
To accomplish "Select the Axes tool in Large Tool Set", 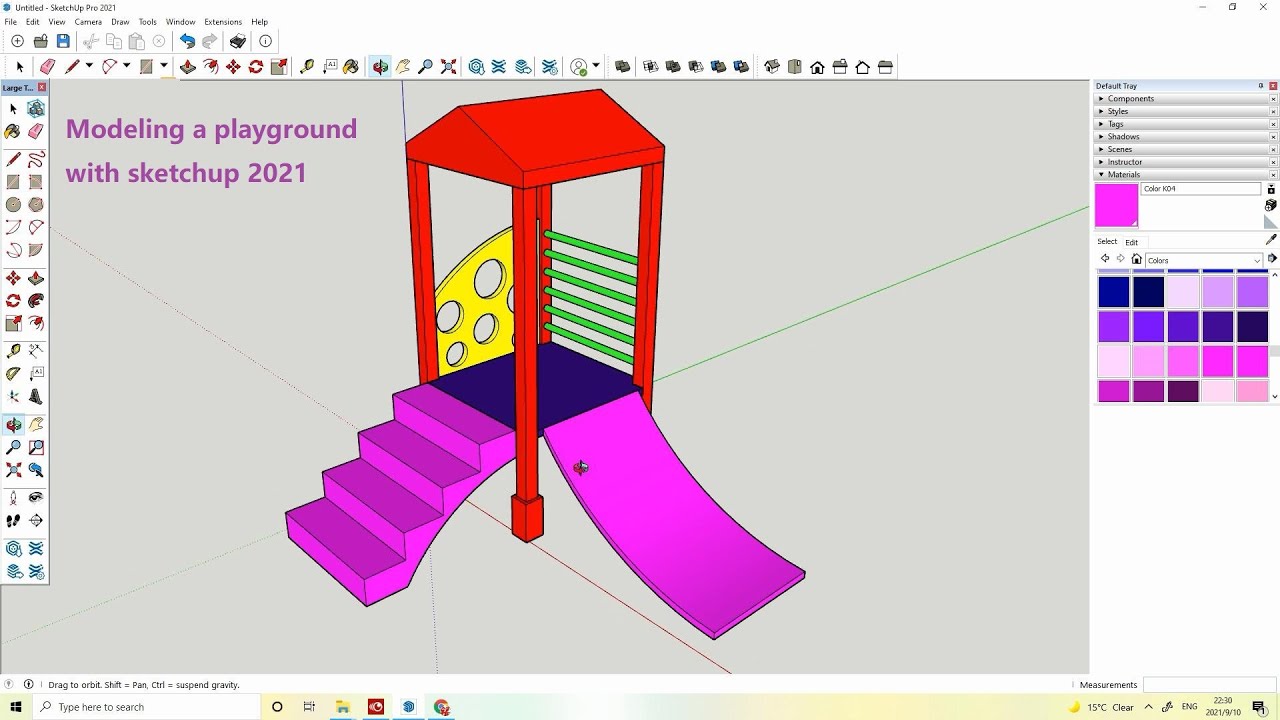I will (x=13, y=396).
